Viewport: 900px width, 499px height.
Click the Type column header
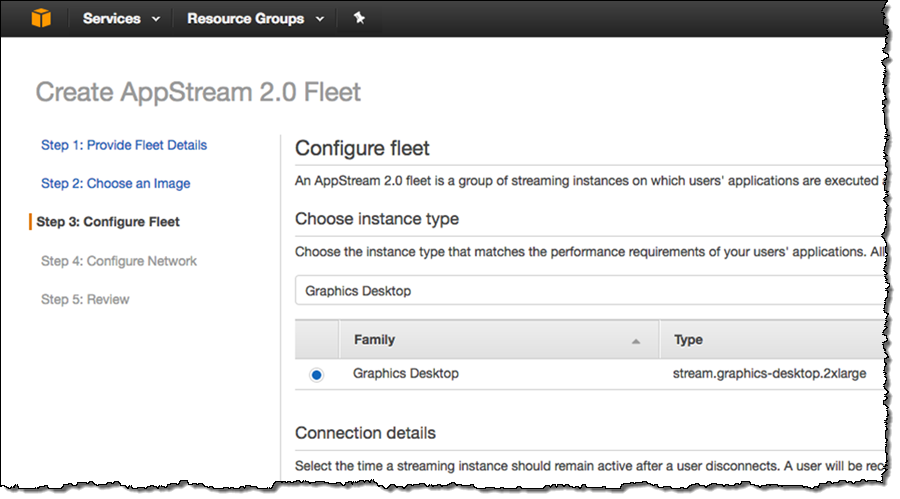point(688,340)
